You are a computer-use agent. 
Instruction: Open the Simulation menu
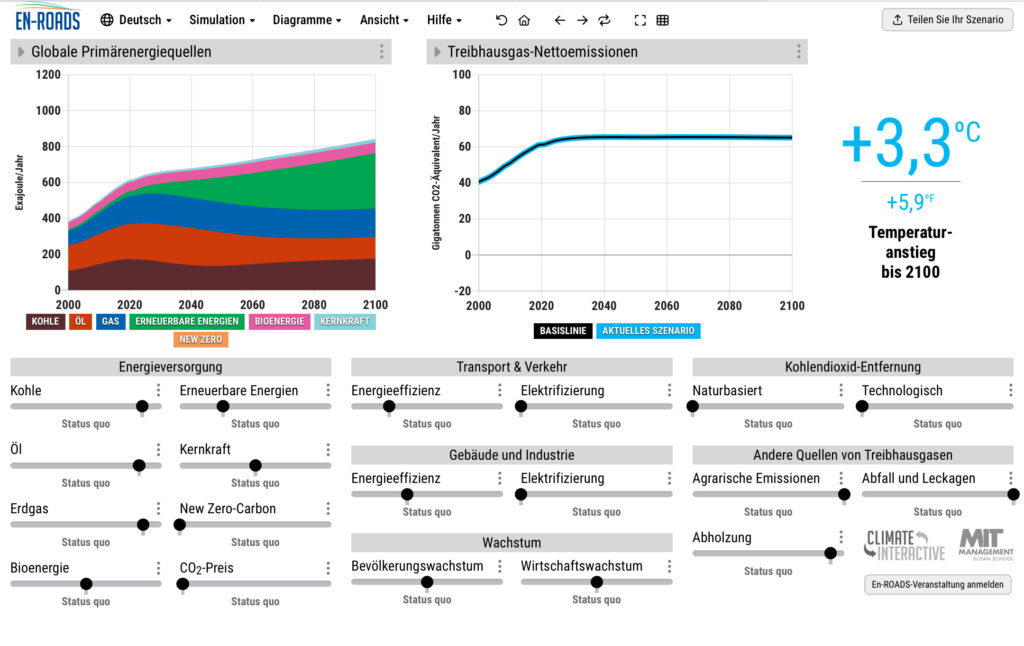222,20
